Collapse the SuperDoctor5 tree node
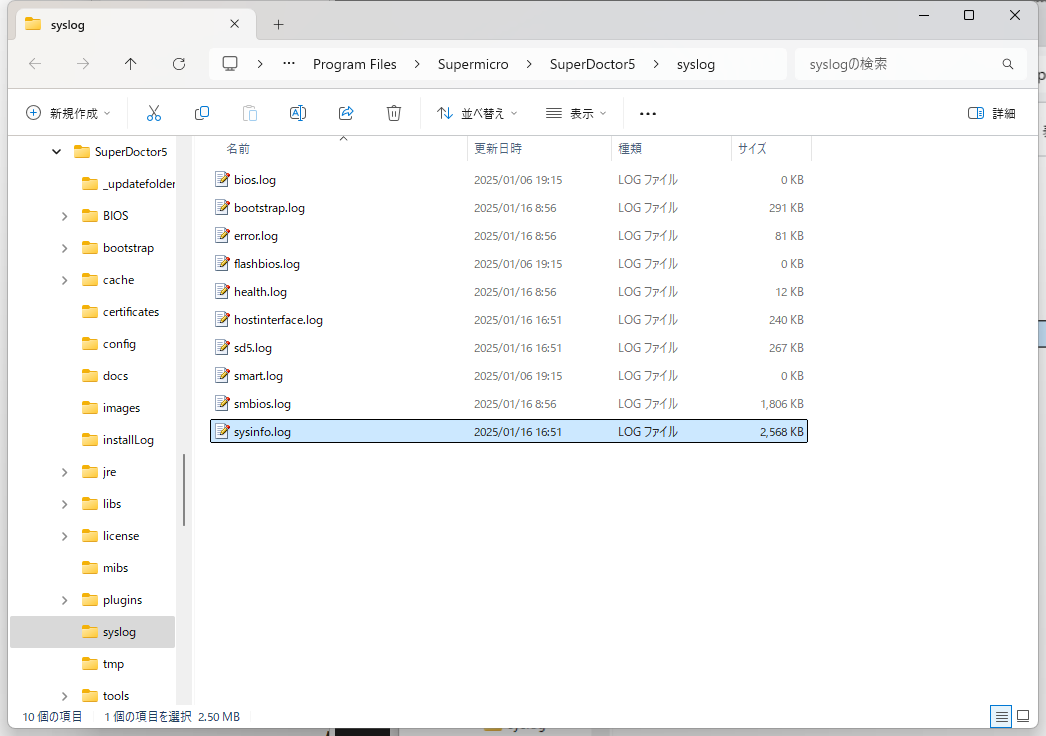The width and height of the screenshot is (1046, 736). click(57, 151)
